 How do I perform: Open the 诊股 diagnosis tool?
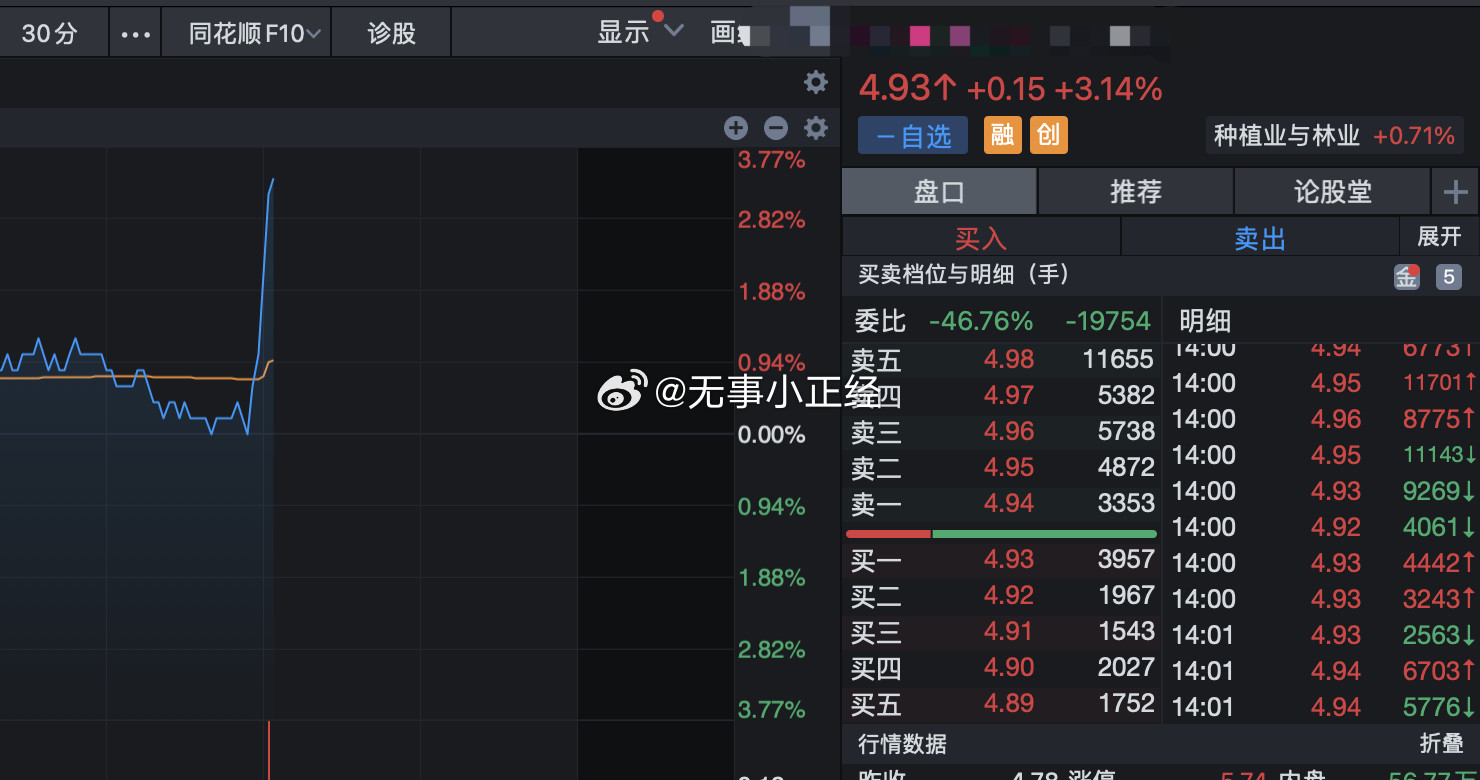click(391, 33)
